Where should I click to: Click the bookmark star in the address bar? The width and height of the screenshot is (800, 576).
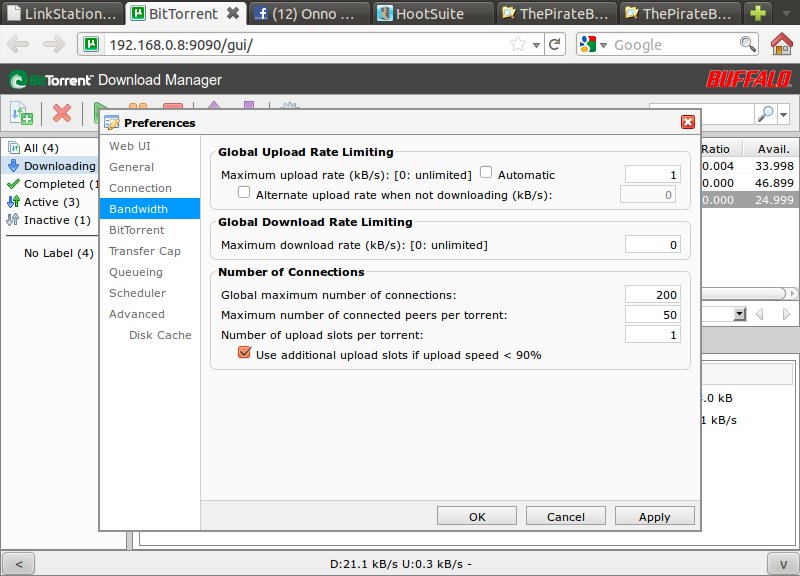point(518,45)
